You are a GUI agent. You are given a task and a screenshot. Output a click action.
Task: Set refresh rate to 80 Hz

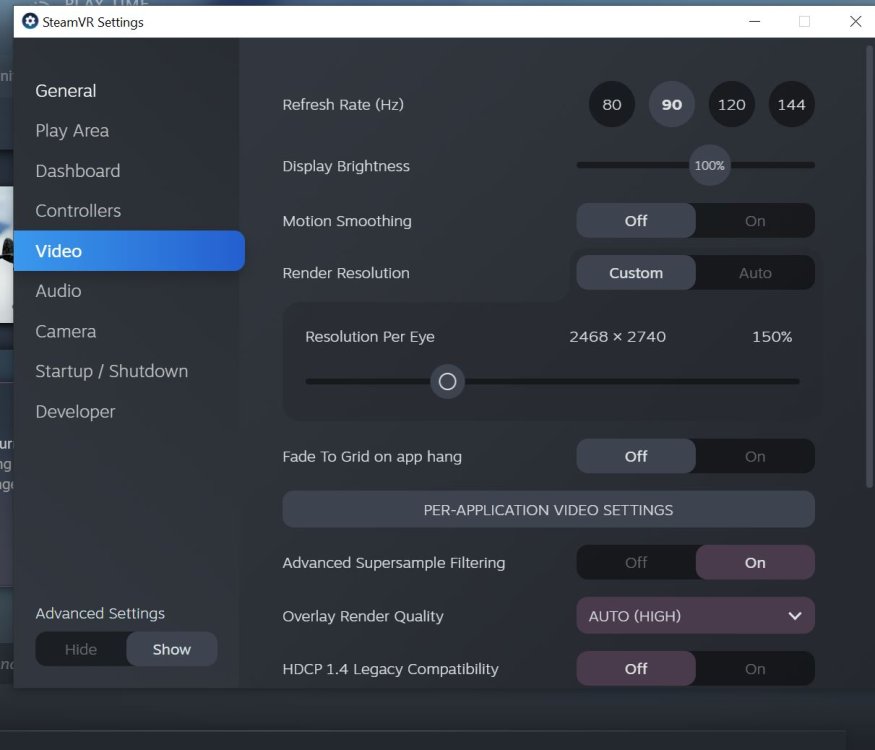[612, 105]
